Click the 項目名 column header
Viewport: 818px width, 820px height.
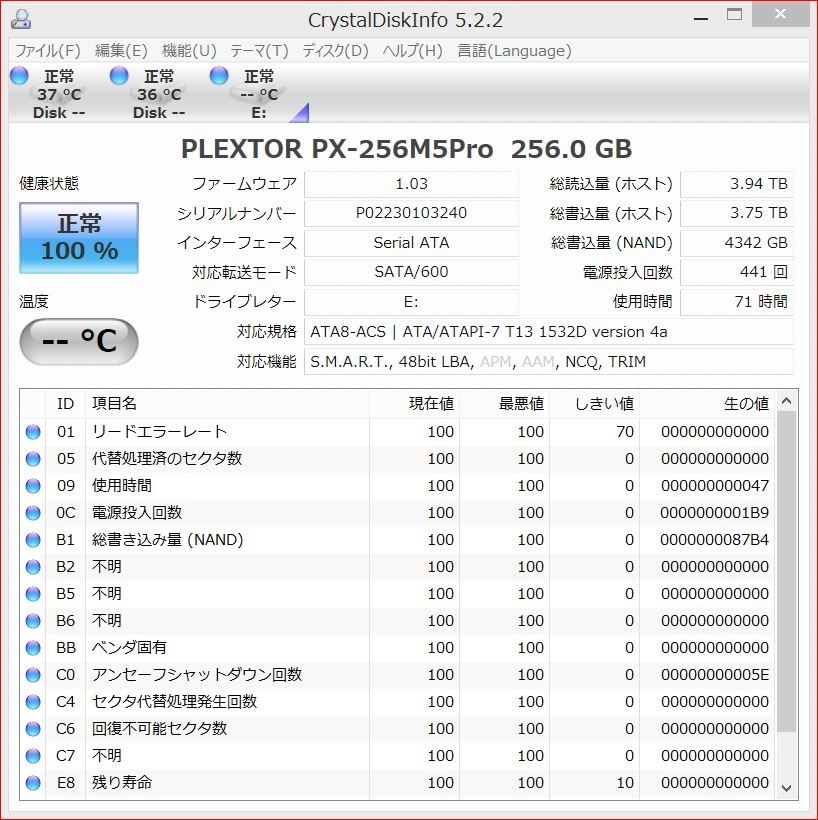(227, 404)
